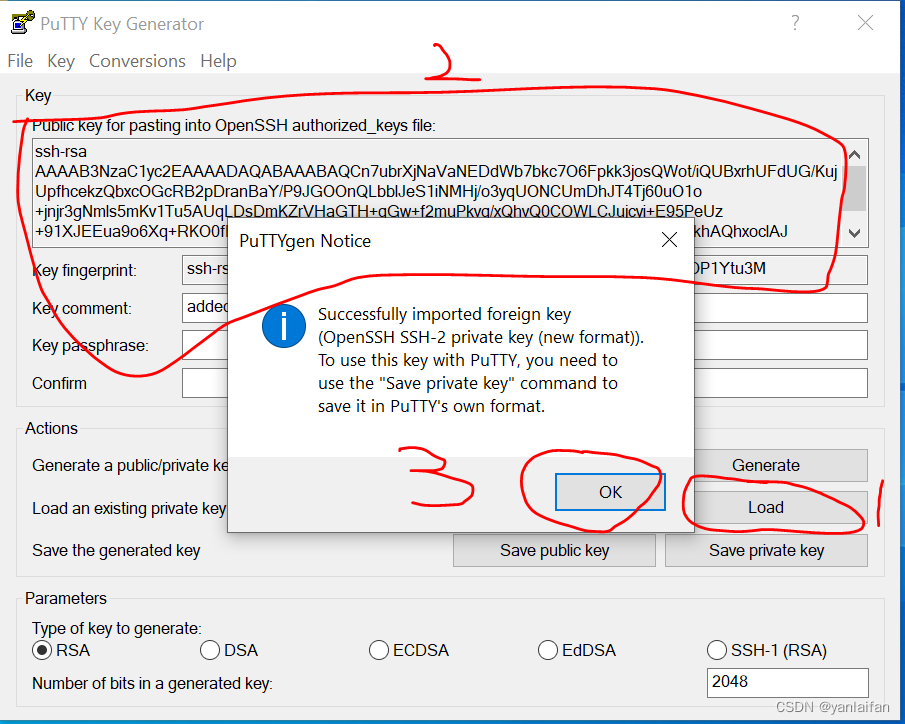Open the Key menu

point(60,61)
